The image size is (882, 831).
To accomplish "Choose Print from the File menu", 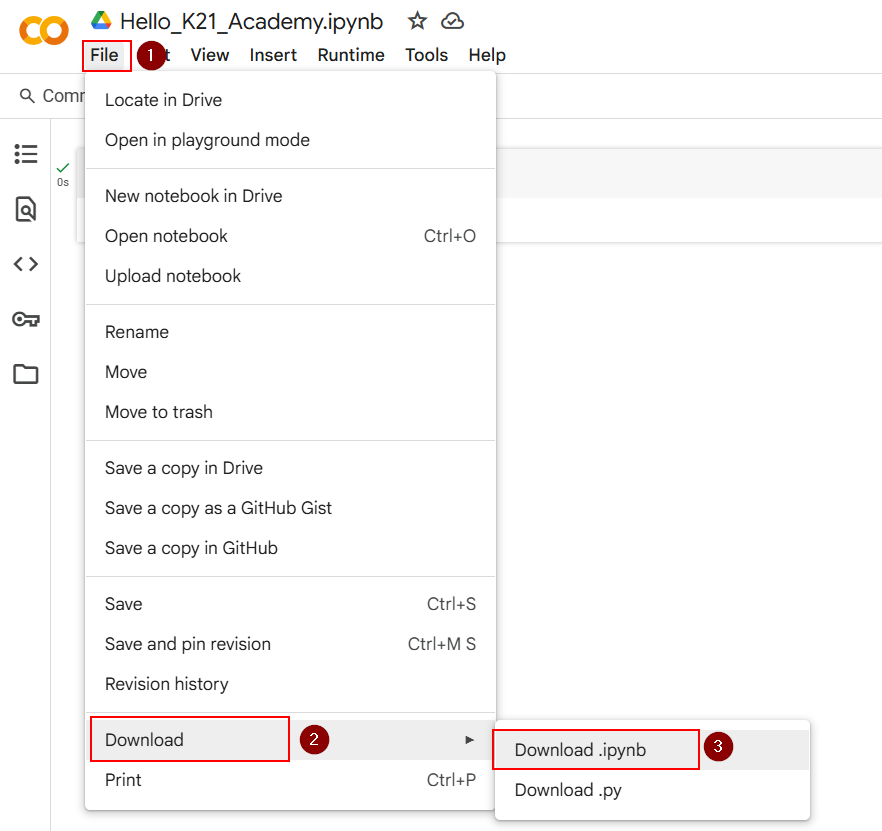I will pyautogui.click(x=290, y=780).
